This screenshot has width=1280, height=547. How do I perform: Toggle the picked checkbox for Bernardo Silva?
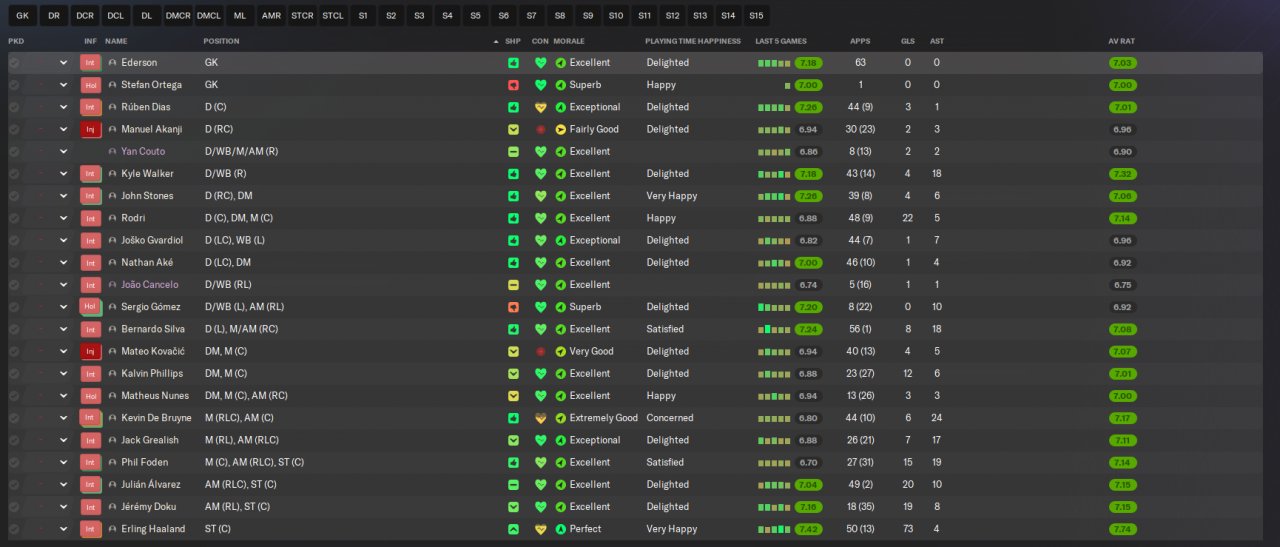pyautogui.click(x=14, y=329)
